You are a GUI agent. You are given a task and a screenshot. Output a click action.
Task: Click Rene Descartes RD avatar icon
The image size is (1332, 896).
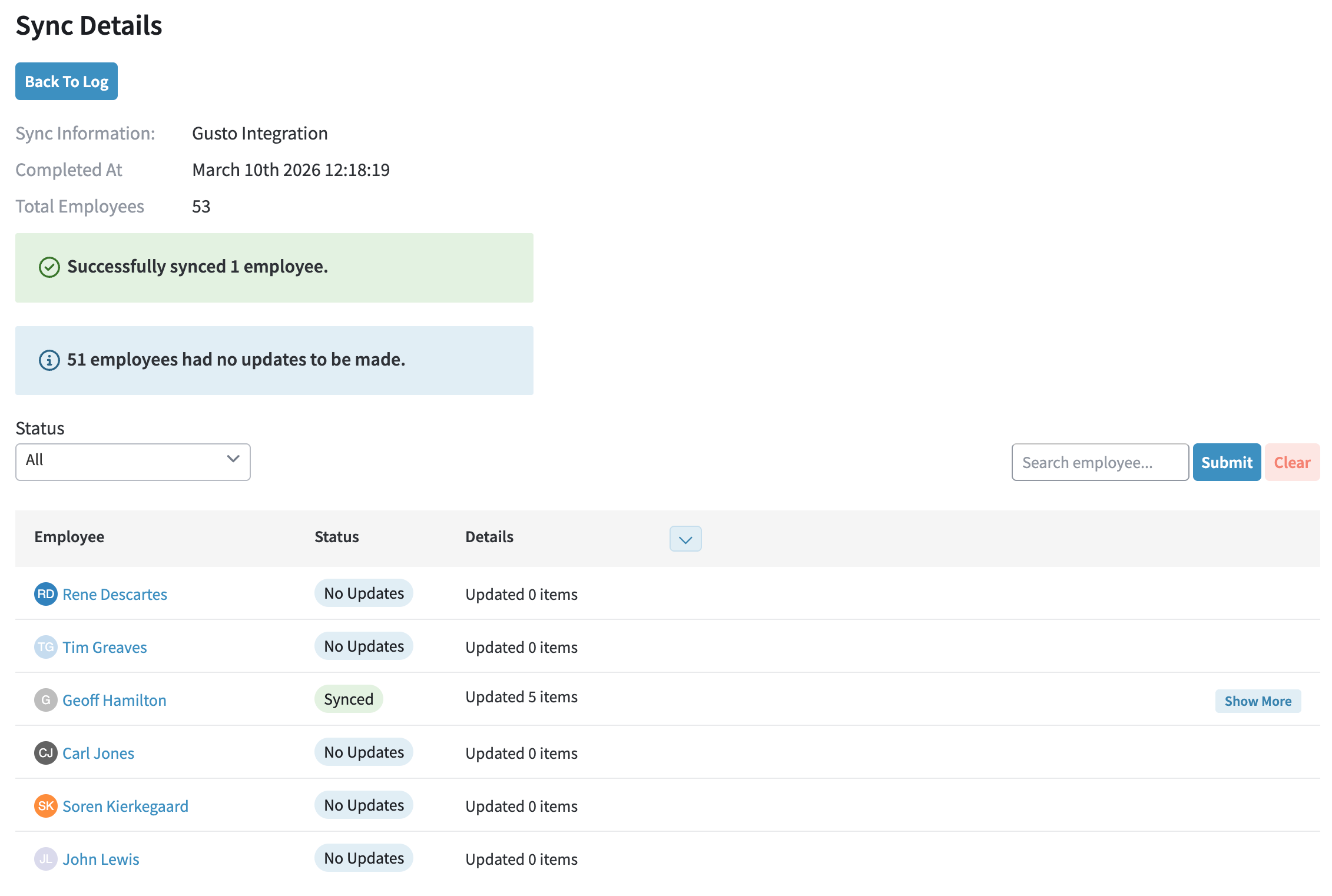click(45, 594)
